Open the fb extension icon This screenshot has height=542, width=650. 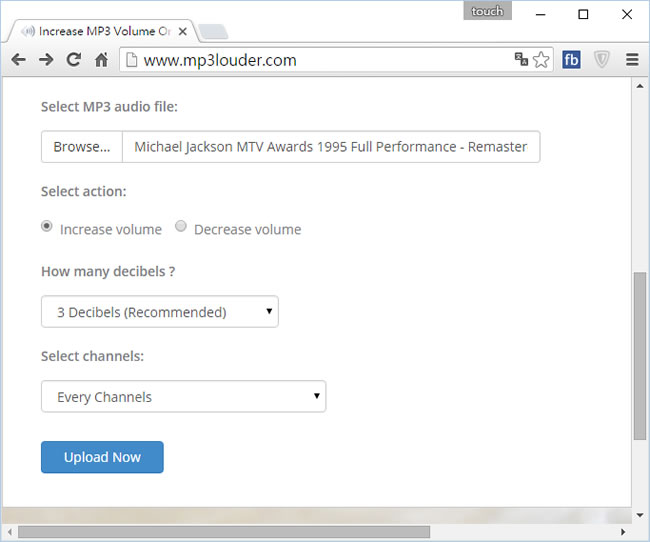point(572,60)
